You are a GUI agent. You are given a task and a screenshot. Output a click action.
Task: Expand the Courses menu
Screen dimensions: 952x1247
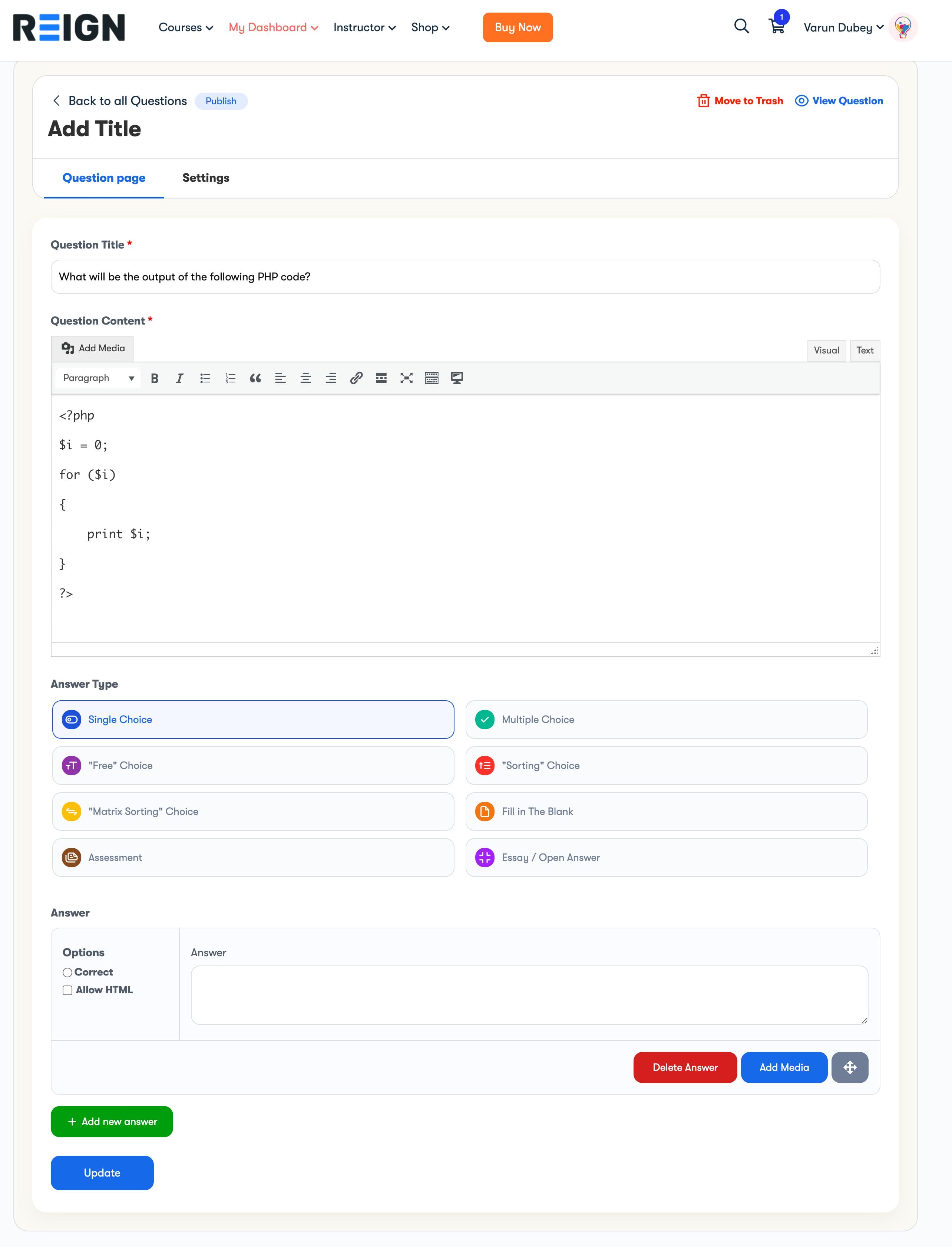point(185,27)
